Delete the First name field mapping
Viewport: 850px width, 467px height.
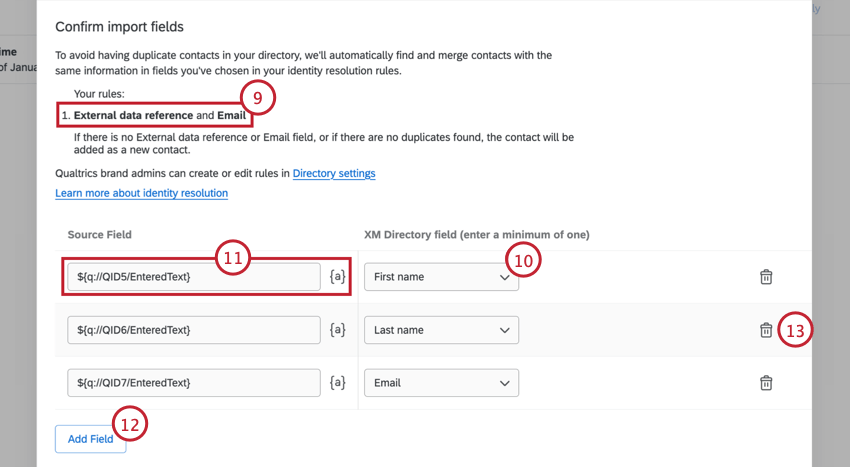[766, 277]
